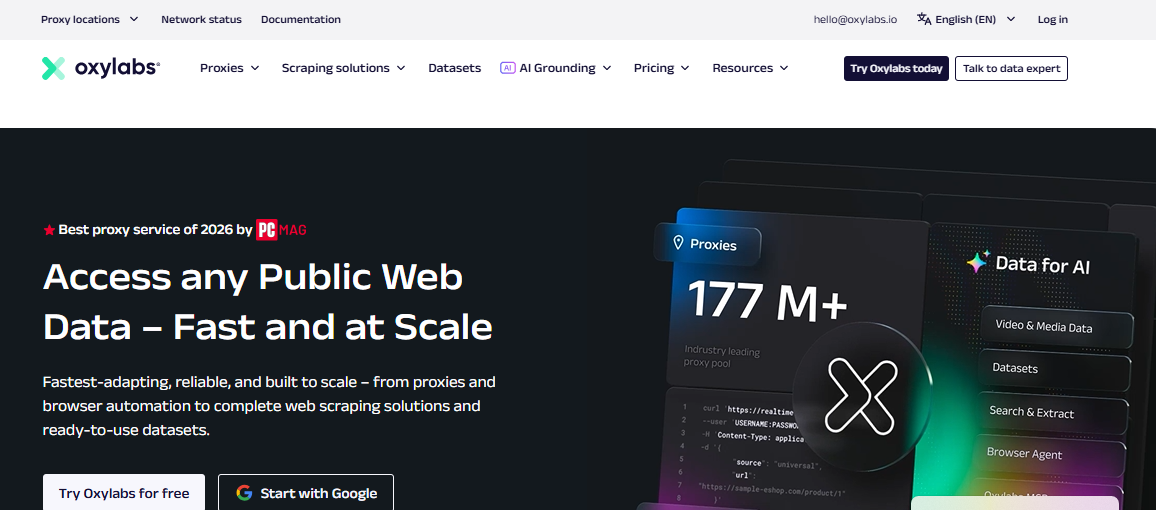Expand the Pricing menu
Viewport: 1156px width, 510px height.
(x=661, y=68)
